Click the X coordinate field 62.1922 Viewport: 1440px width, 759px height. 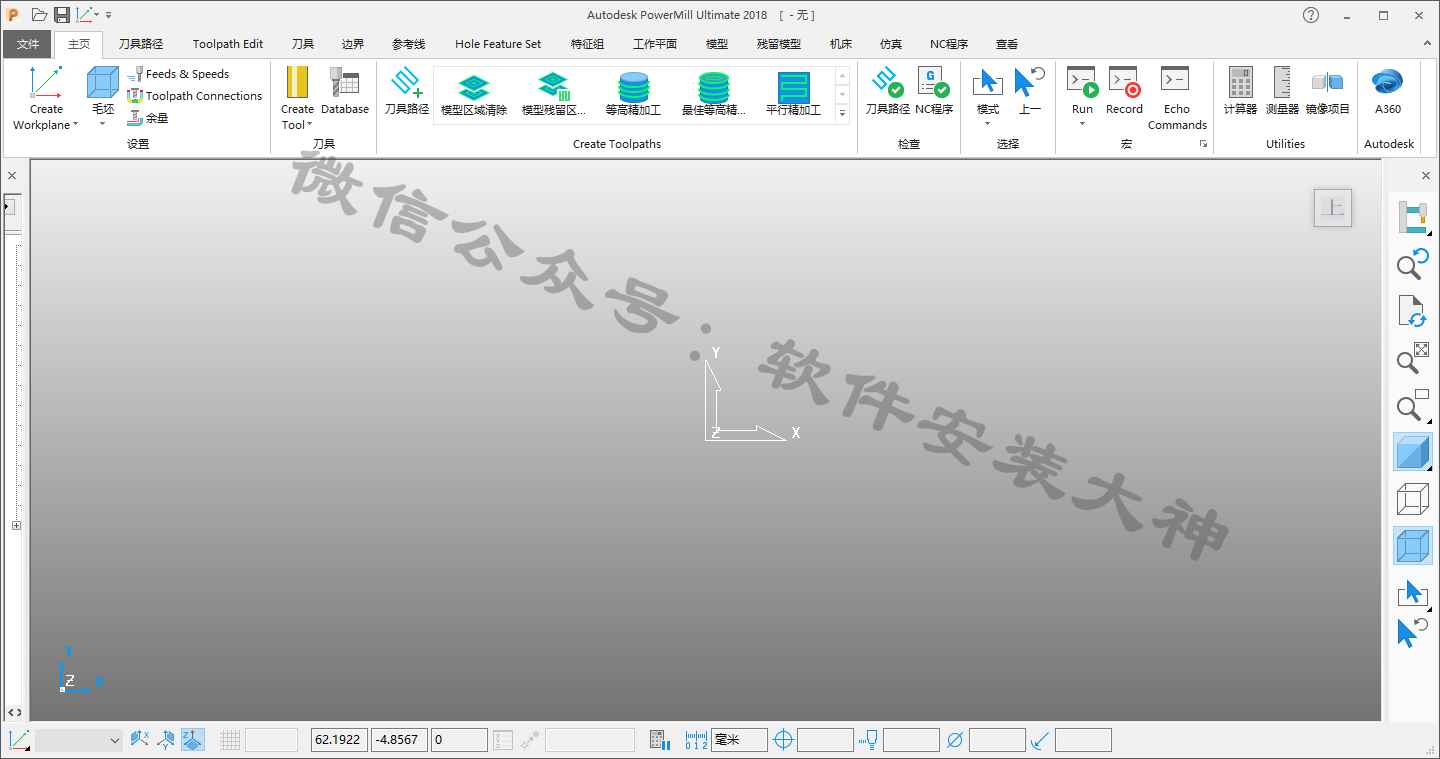[339, 740]
